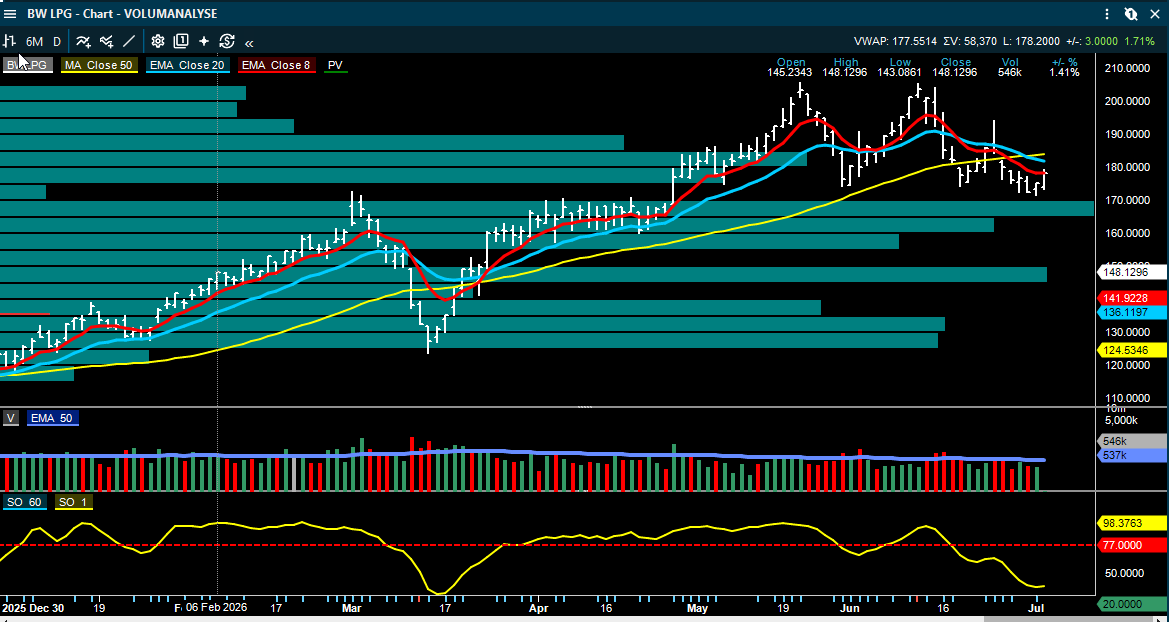Change the chart type via bar chart icon
1169x622 pixels.
(x=10, y=42)
